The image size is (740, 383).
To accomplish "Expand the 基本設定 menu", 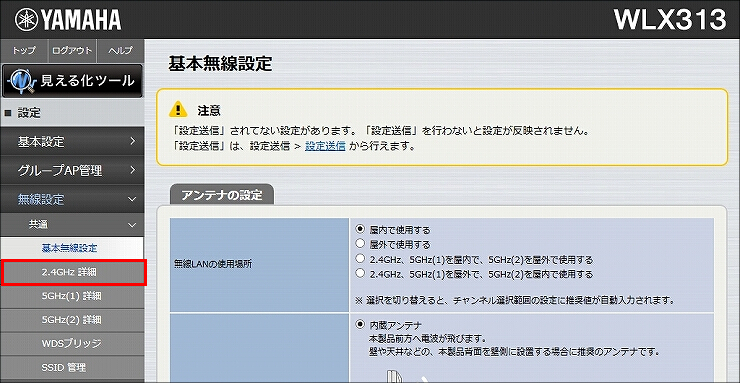I will pos(72,141).
